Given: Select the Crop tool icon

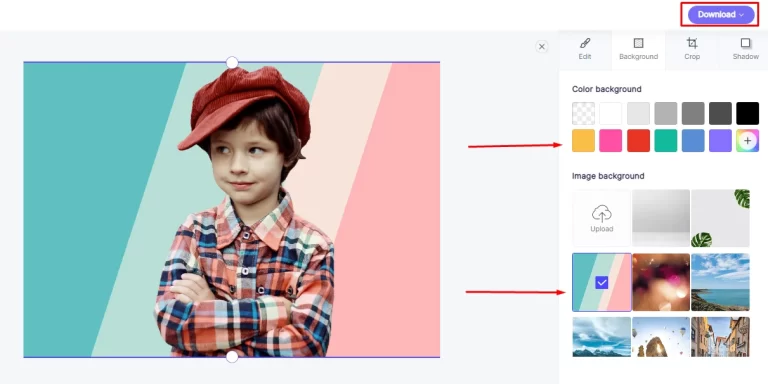Looking at the screenshot, I should tap(692, 43).
